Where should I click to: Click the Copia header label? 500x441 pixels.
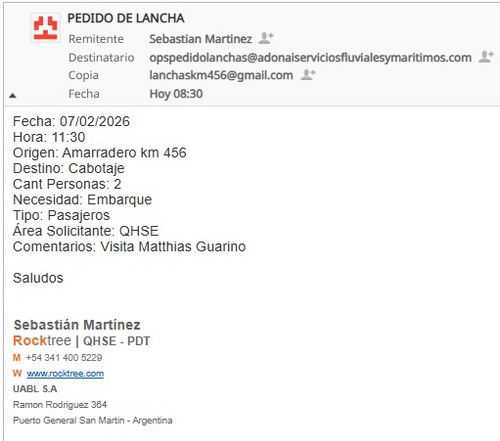click(83, 75)
